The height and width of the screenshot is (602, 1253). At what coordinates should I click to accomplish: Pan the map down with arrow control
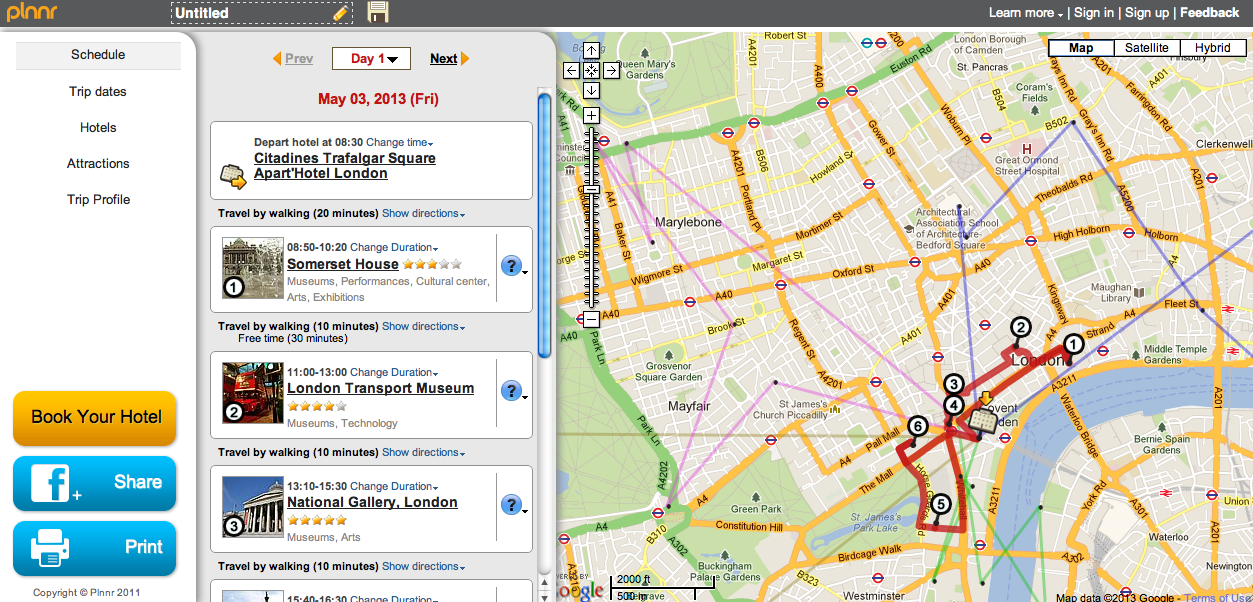tap(591, 90)
